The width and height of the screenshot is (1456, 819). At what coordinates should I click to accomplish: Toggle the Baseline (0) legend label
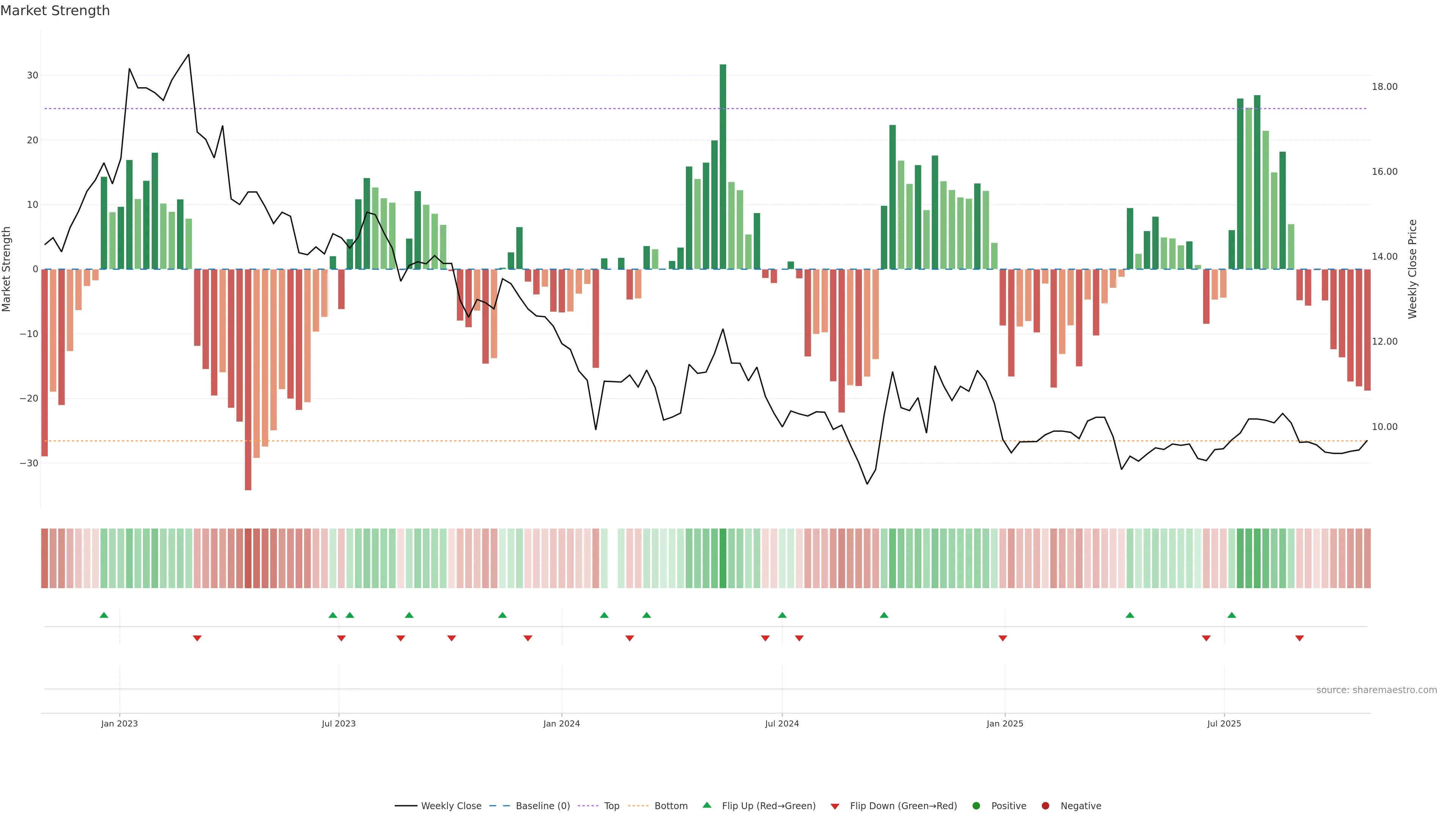pos(543,806)
